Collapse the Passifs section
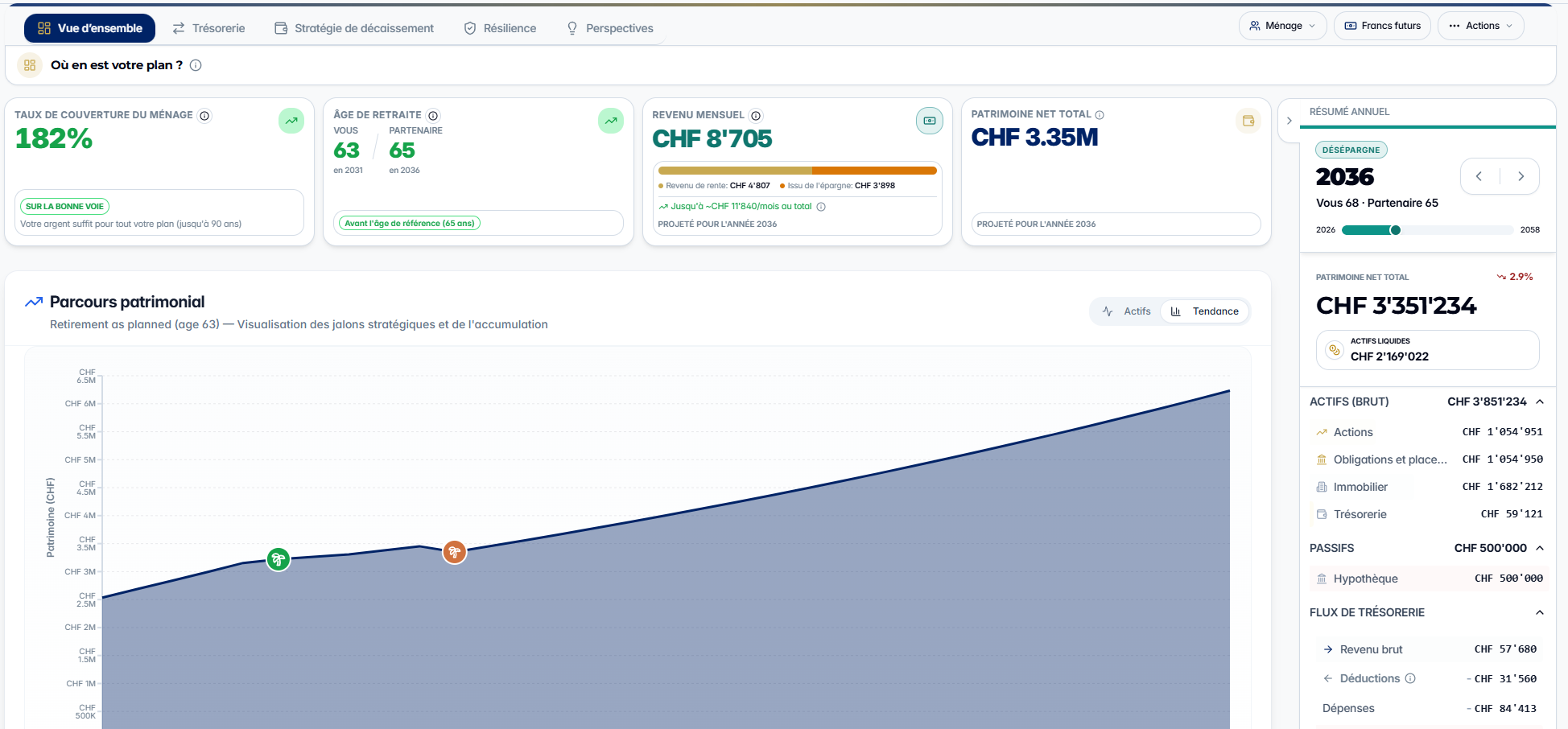Viewport: 1568px width, 729px height. [x=1540, y=548]
